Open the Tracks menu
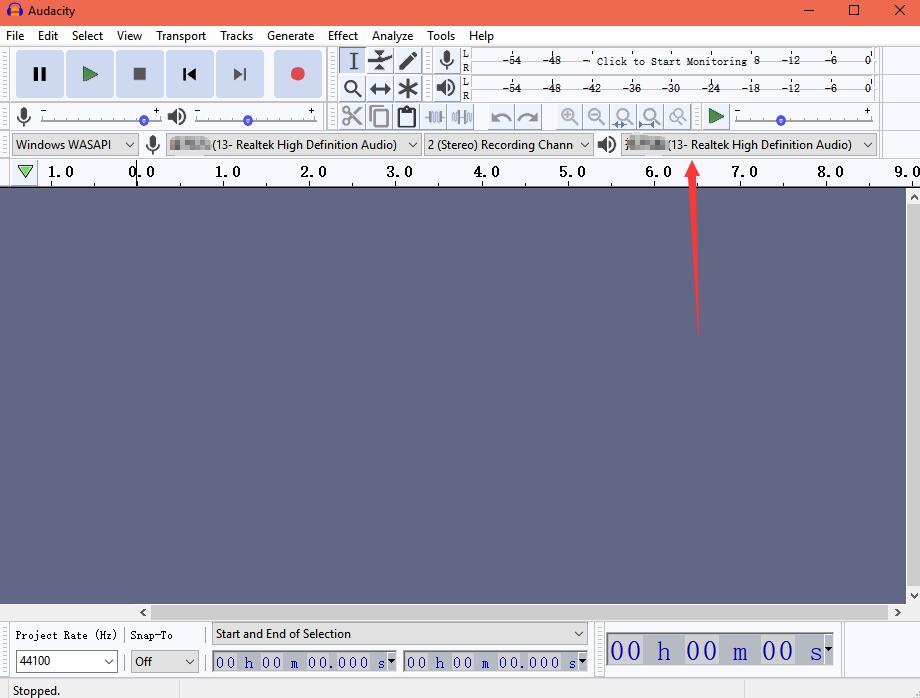 [x=236, y=36]
